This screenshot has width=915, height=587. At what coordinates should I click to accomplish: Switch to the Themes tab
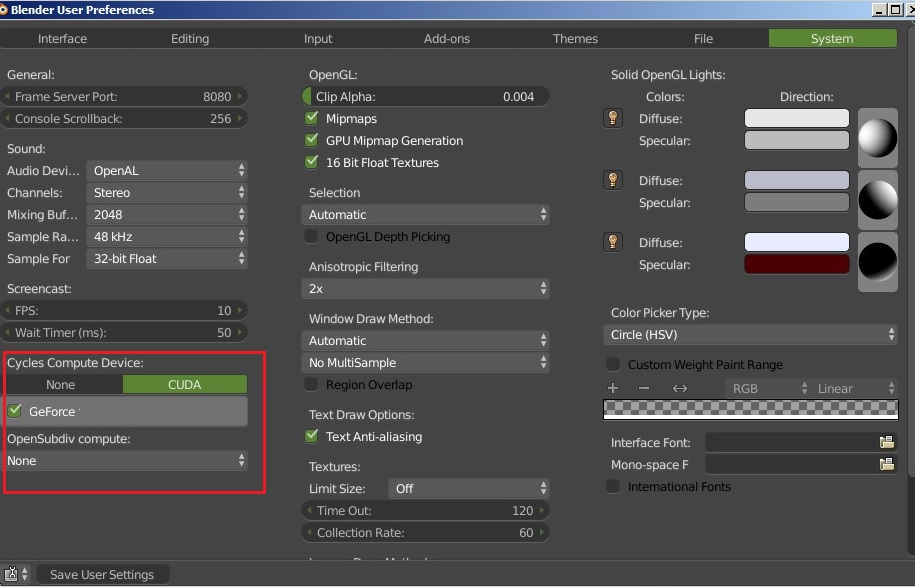pos(575,38)
